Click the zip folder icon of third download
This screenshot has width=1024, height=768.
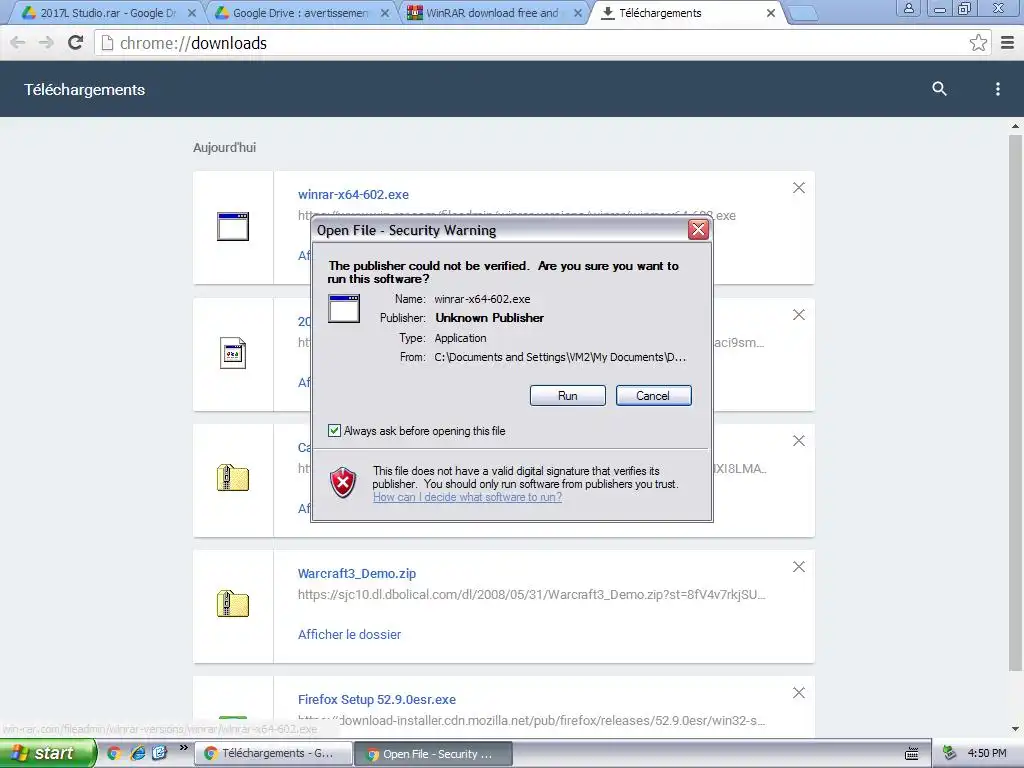(x=233, y=478)
